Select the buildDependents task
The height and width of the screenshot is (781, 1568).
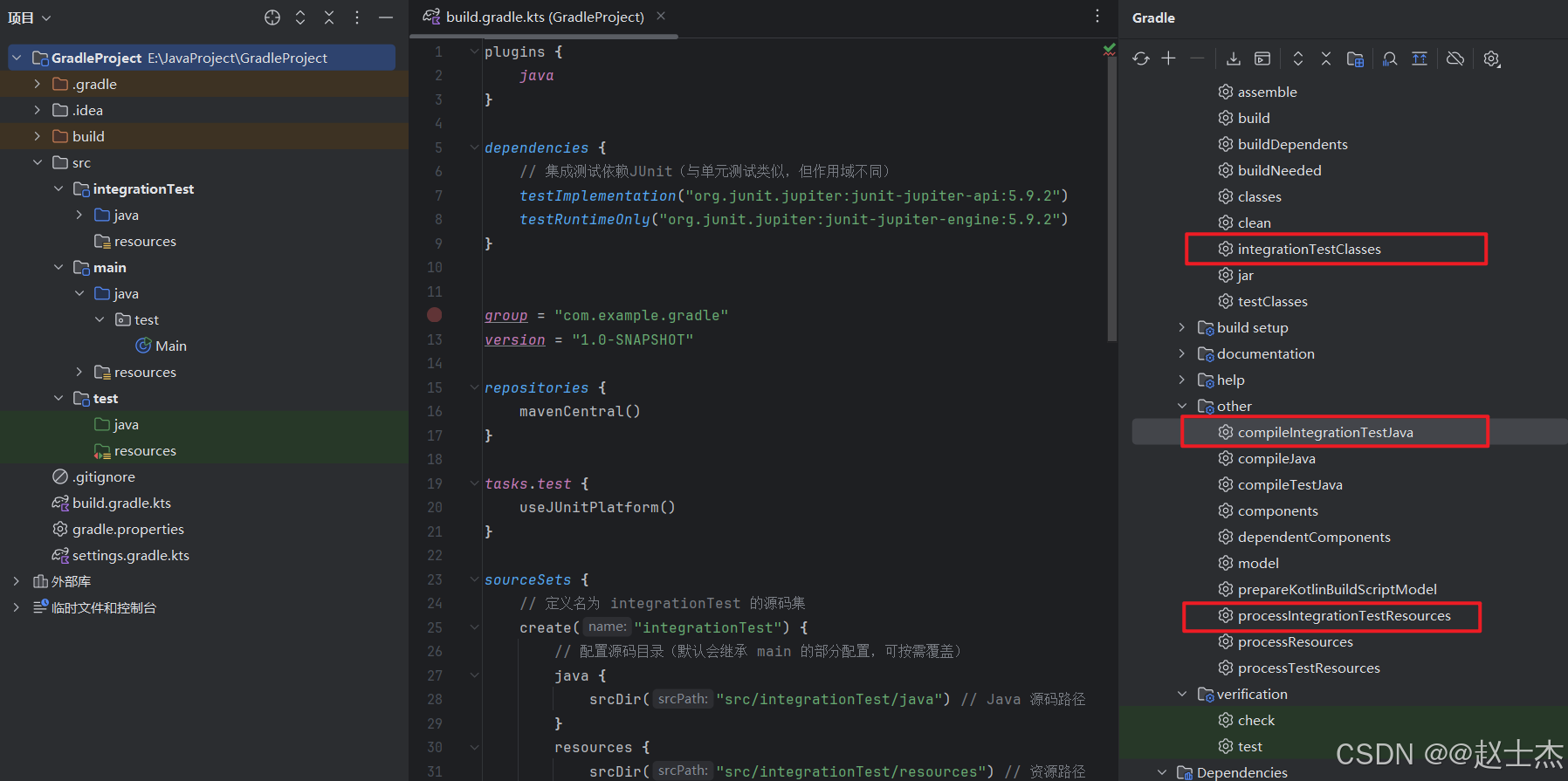(x=1283, y=144)
